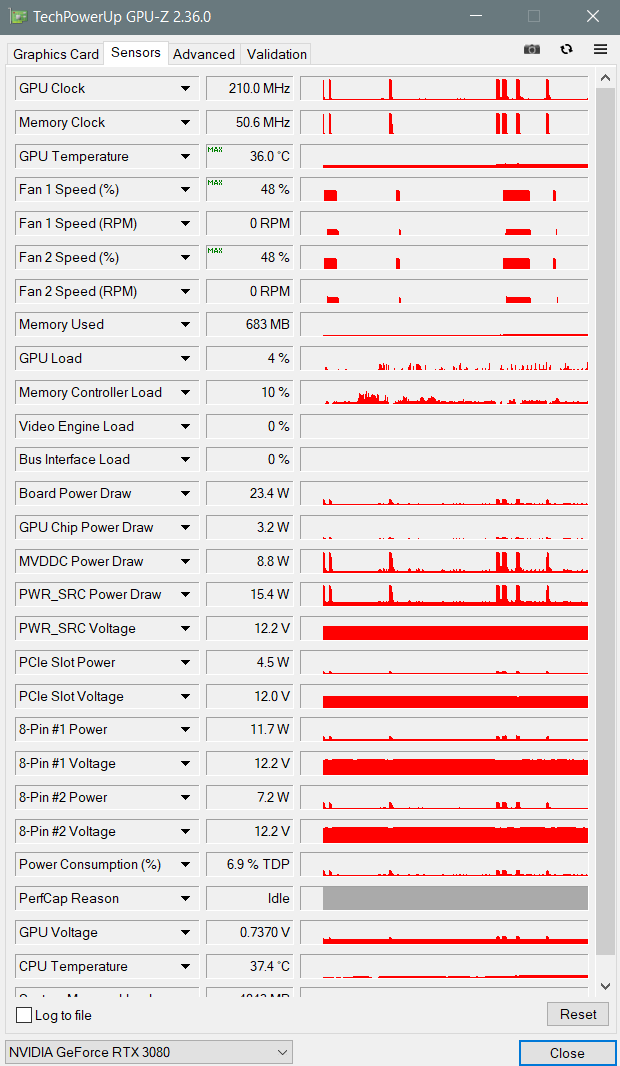Open the Memory Used sensor dropdown
The image size is (620, 1066).
pos(185,325)
